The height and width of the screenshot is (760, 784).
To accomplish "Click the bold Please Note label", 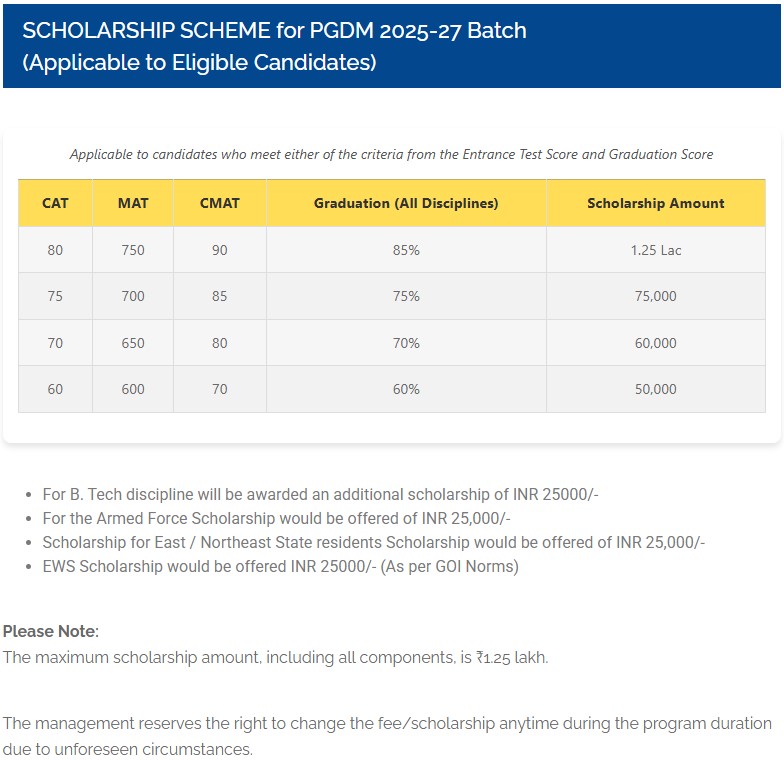I will (50, 631).
